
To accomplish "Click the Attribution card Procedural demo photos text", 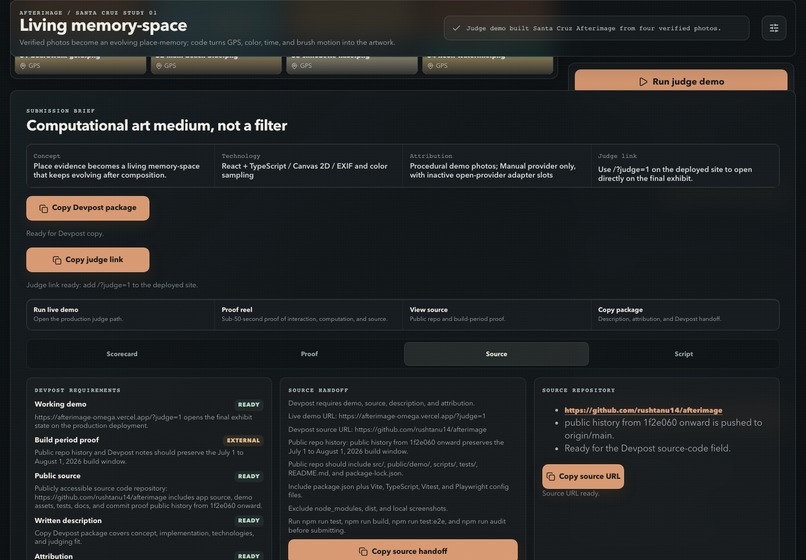I will click(492, 171).
